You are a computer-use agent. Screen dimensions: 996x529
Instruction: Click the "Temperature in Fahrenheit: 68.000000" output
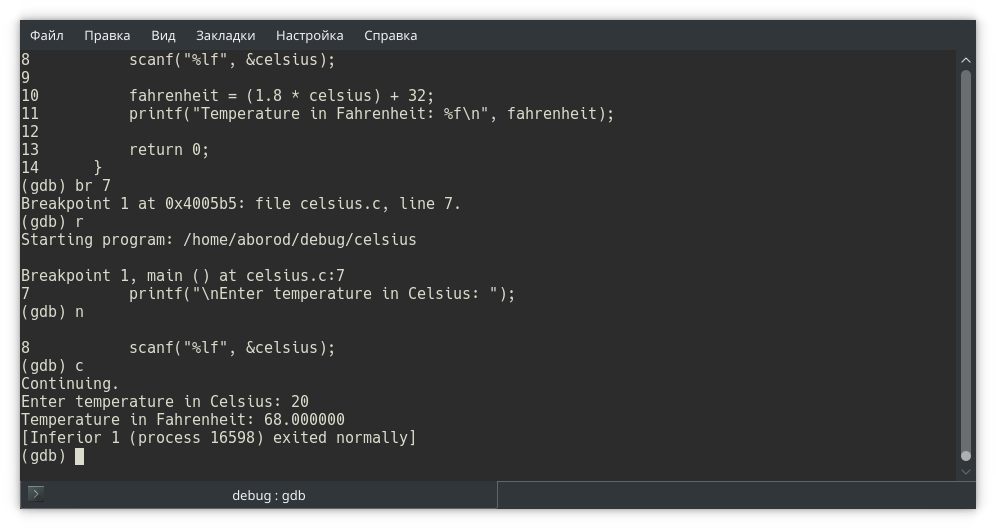pyautogui.click(x=183, y=420)
